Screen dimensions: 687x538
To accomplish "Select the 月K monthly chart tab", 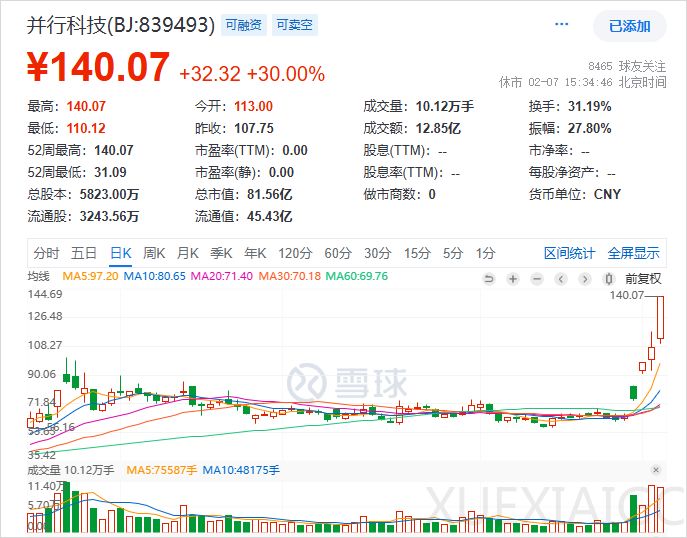I will point(188,253).
